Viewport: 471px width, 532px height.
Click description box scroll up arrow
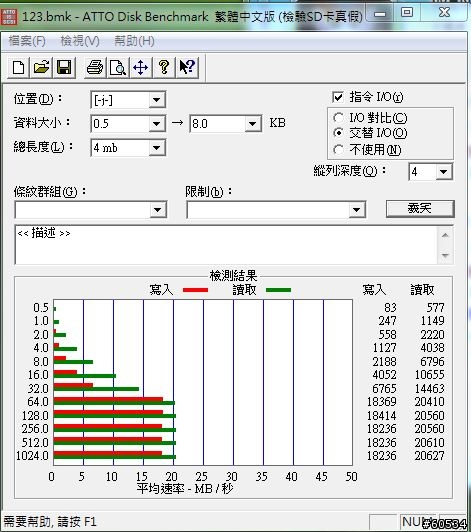[445, 235]
